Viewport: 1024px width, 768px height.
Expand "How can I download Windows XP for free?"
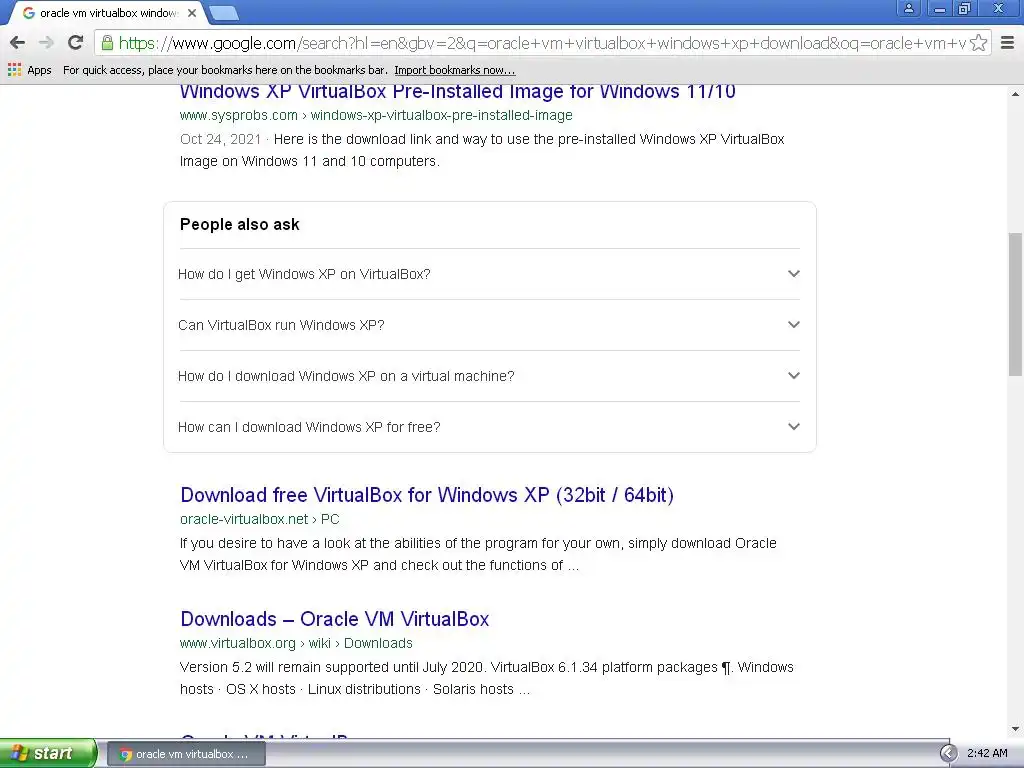[x=489, y=427]
